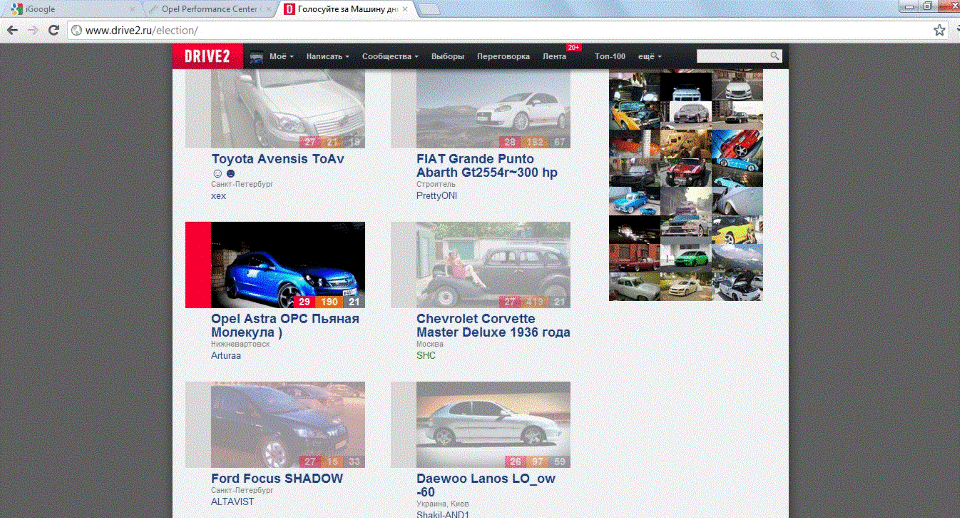Viewport: 960px width, 518px height.
Task: Click red vote bar beside Opel Astra
Action: click(198, 265)
